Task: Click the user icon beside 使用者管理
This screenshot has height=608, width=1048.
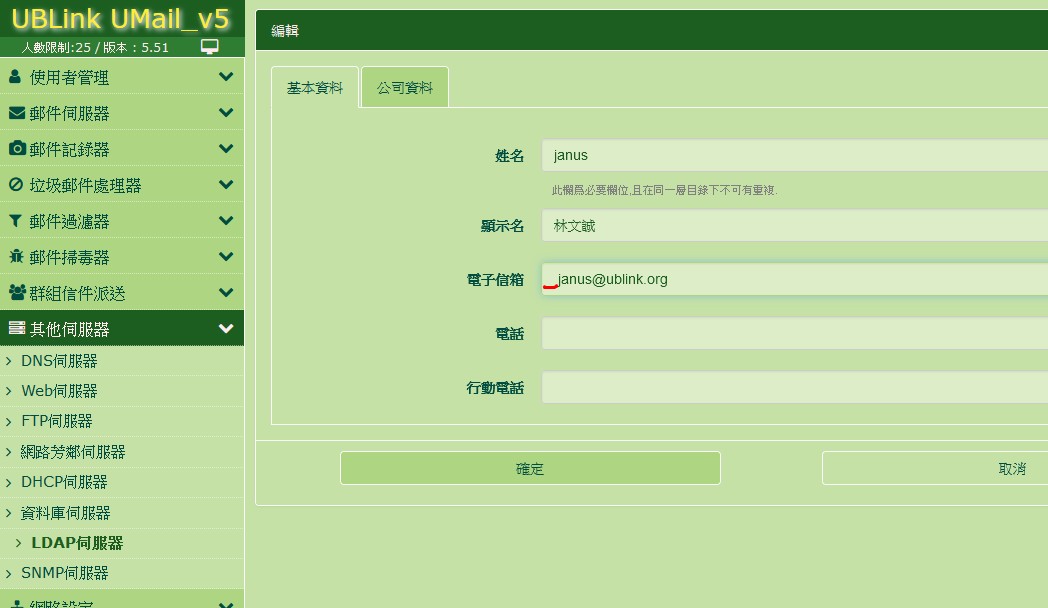Action: pos(15,77)
